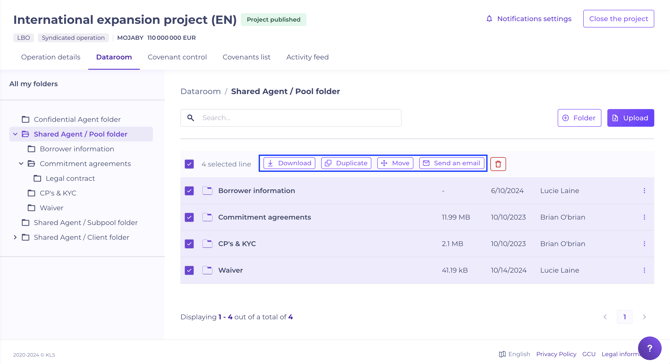Go to next page arrow in pagination
Screen dimensions: 670x364
point(644,317)
